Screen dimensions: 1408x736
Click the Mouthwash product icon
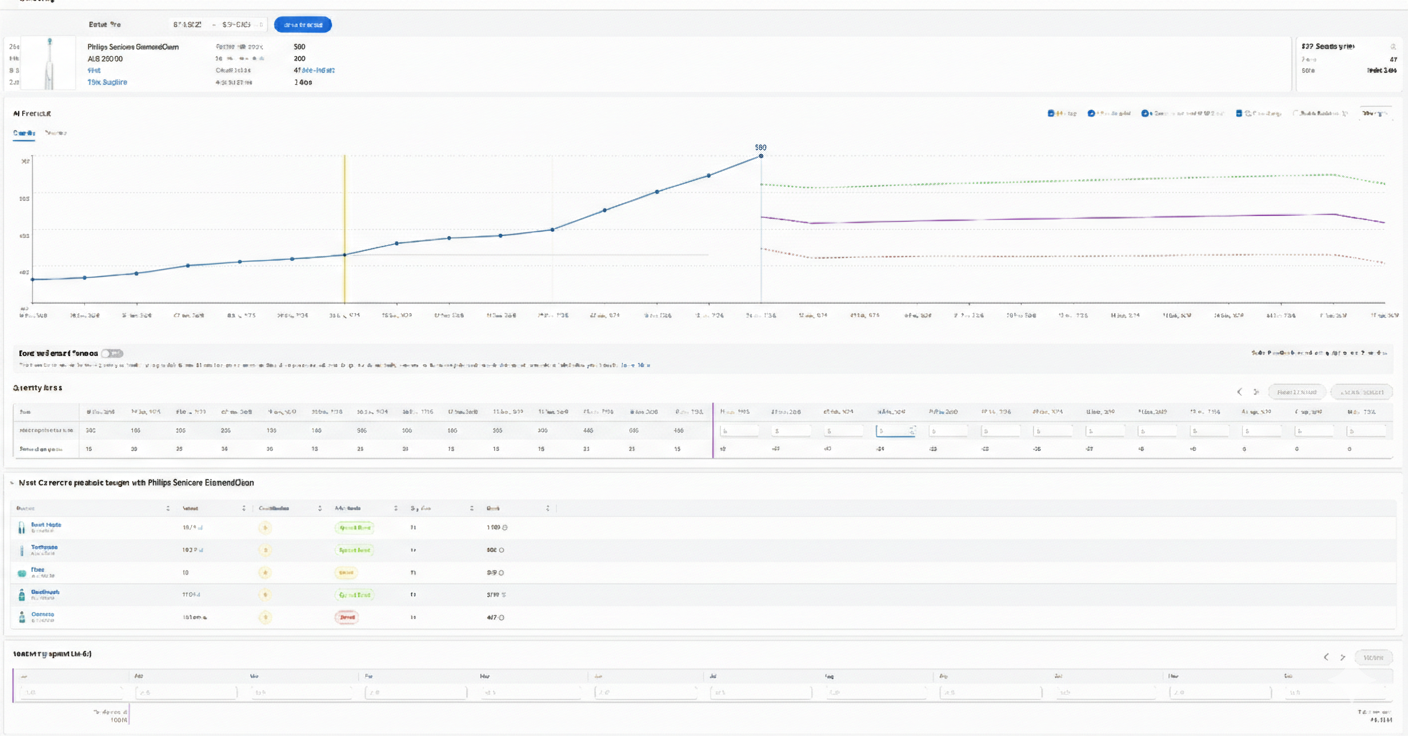(x=20, y=592)
